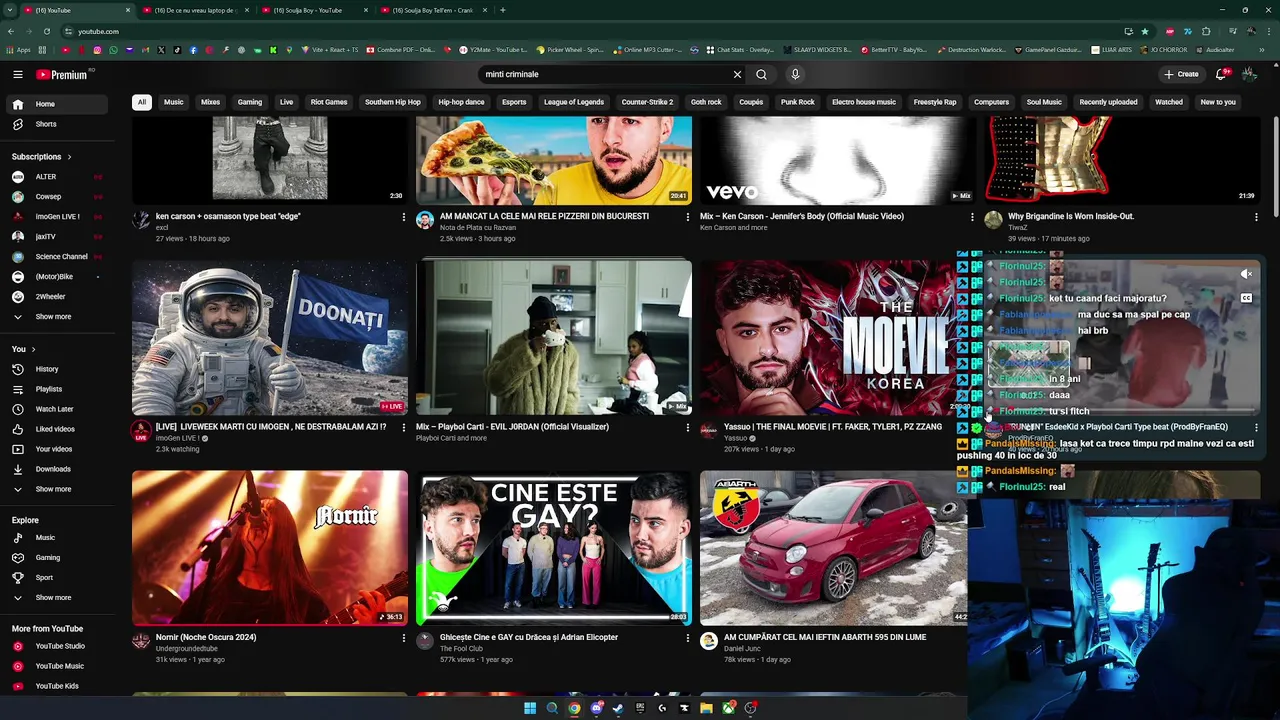Open the pizza slice video thumbnail
1280x720 pixels.
click(554, 160)
